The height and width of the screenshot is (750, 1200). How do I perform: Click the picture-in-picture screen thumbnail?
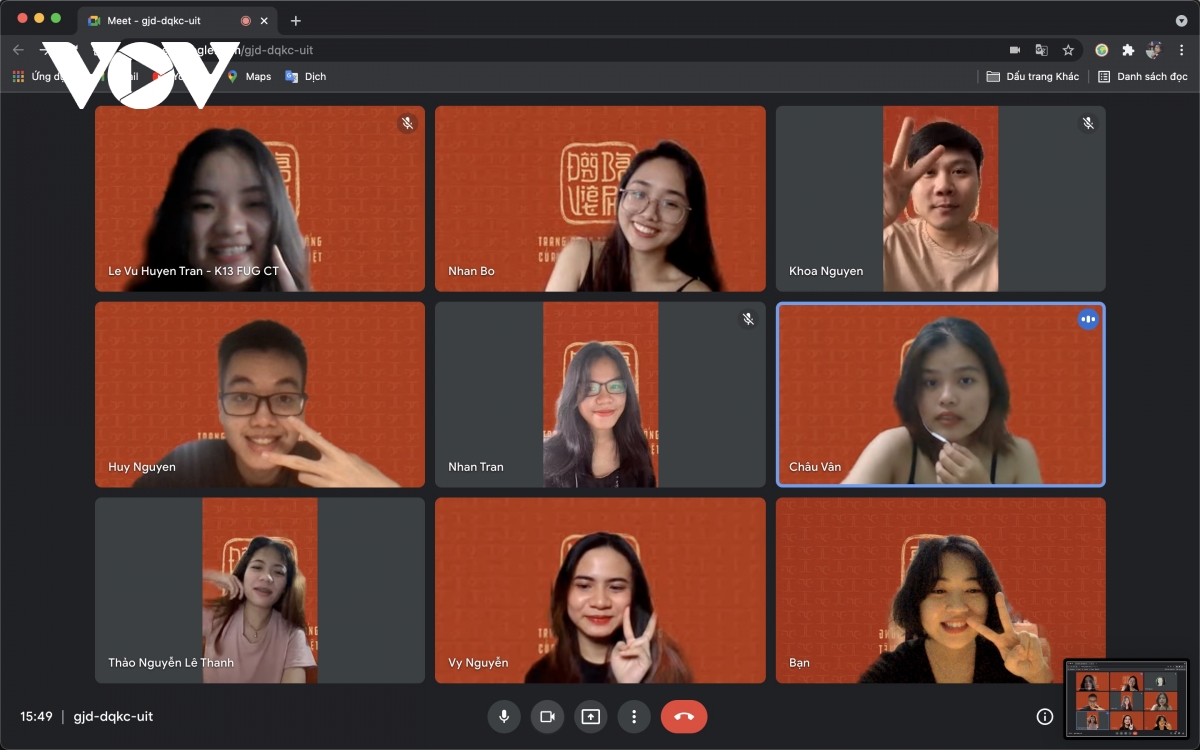[1126, 698]
